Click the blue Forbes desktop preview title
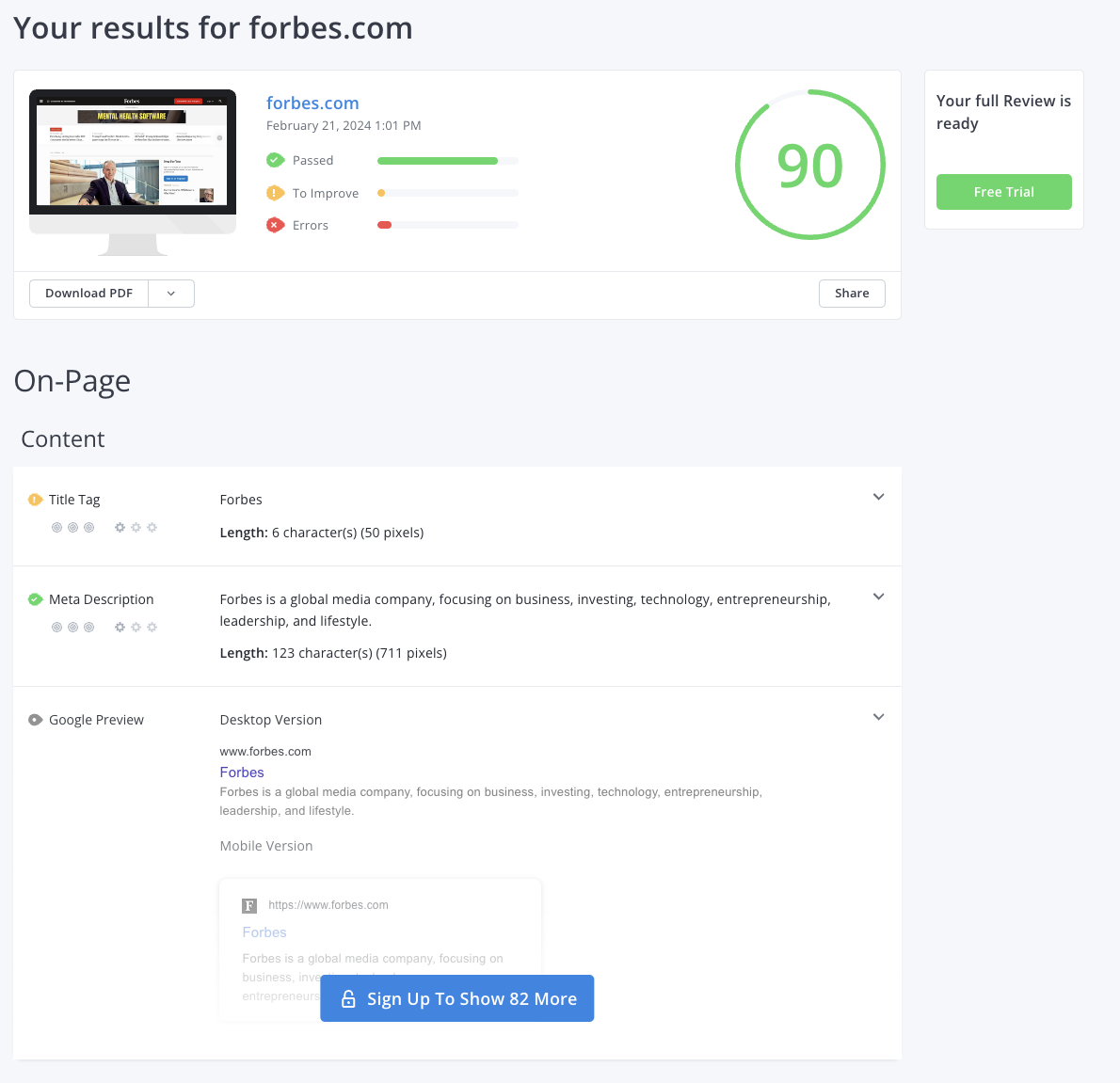 point(242,772)
